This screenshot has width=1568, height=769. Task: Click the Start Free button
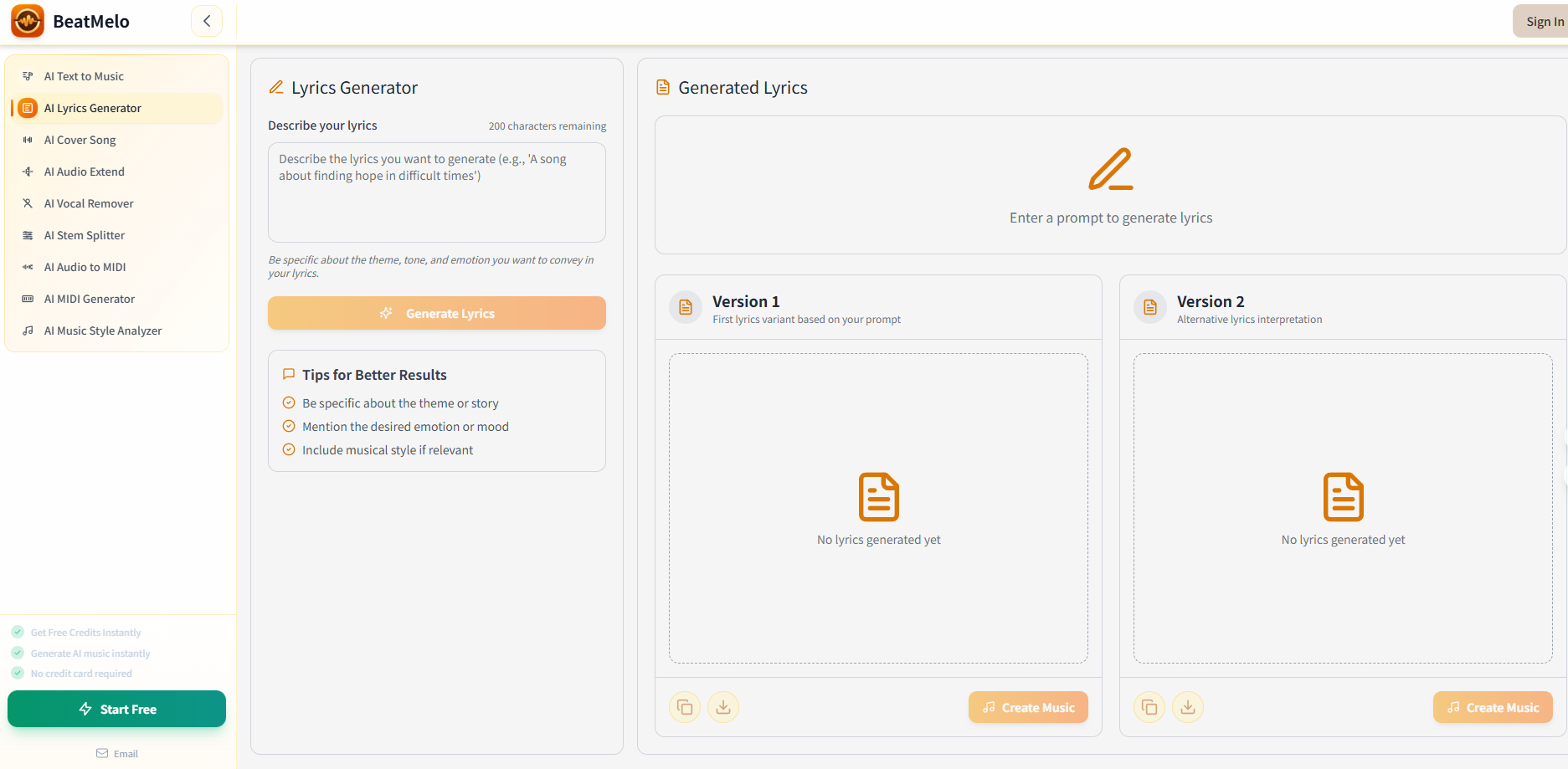[x=116, y=709]
